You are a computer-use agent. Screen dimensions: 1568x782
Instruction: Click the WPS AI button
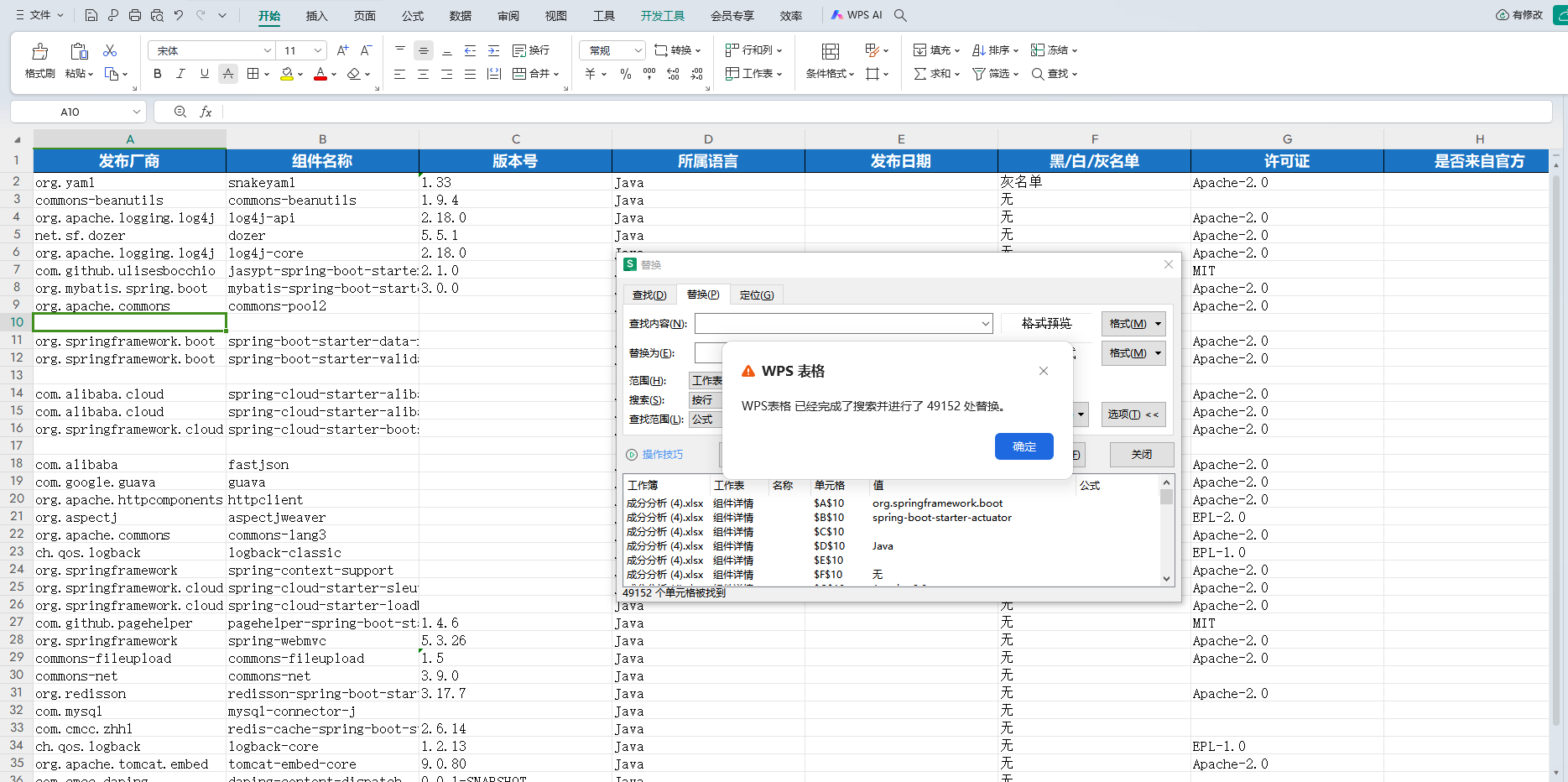coord(857,15)
